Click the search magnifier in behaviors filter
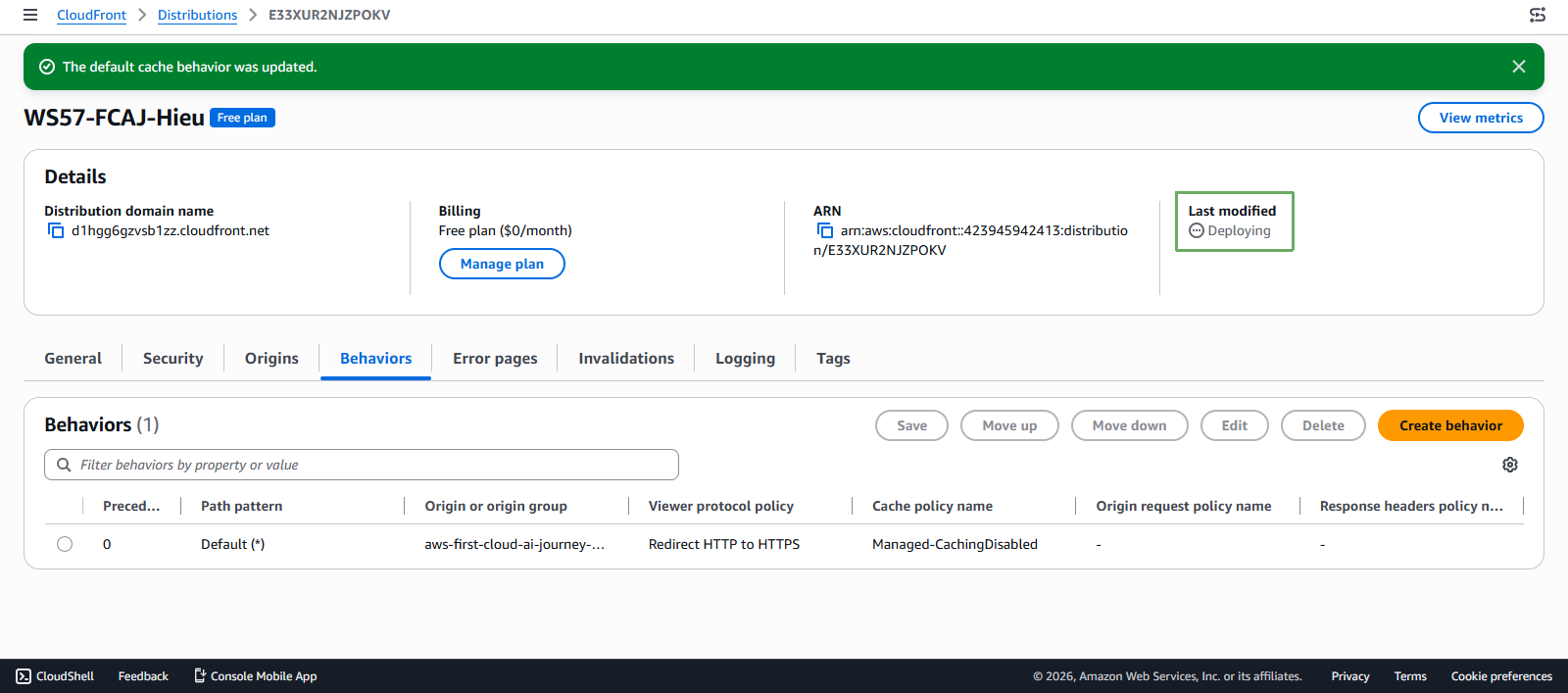The image size is (1568, 693). click(x=64, y=465)
